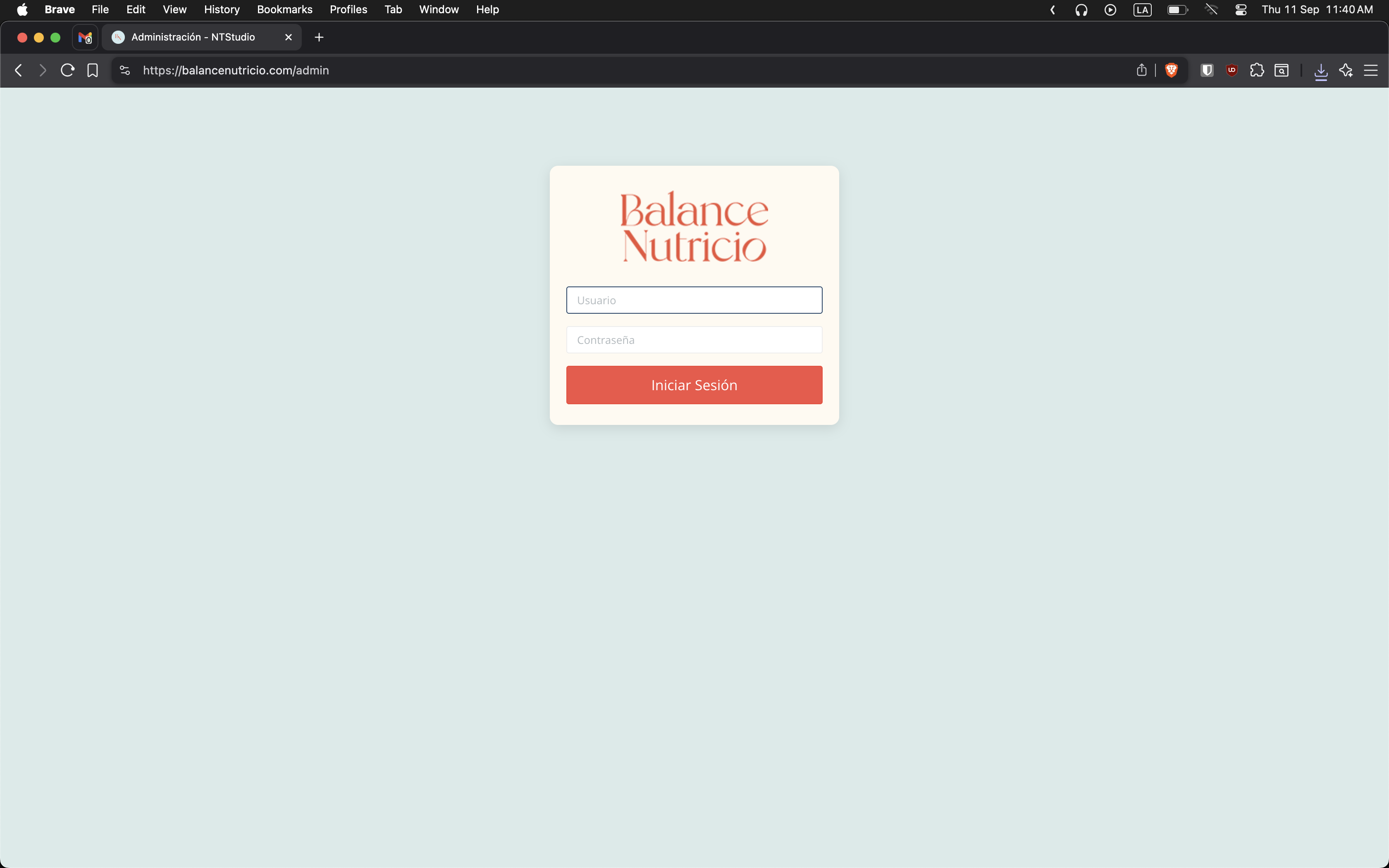
Task: Bookmark this page with the bookmark icon
Action: pos(93,70)
